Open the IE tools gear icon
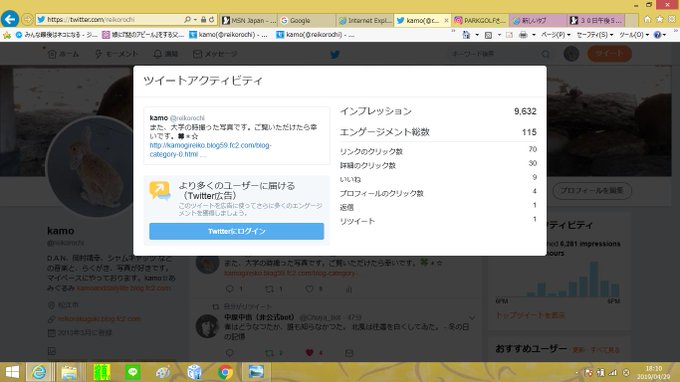Image resolution: width=680 pixels, height=382 pixels. click(672, 20)
